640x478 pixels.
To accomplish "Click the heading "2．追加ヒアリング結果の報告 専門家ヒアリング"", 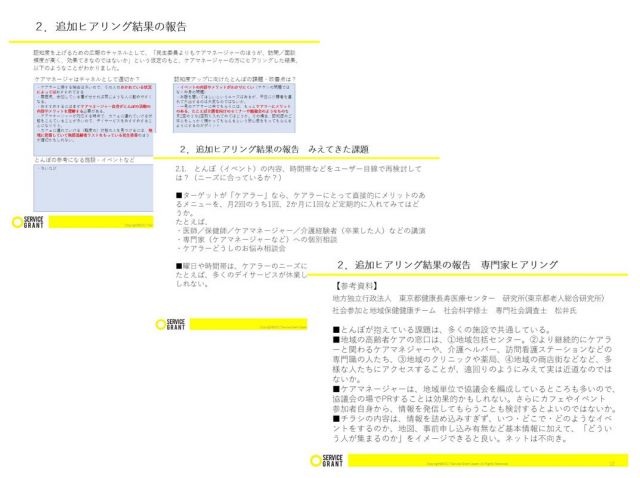I will pyautogui.click(x=447, y=265).
